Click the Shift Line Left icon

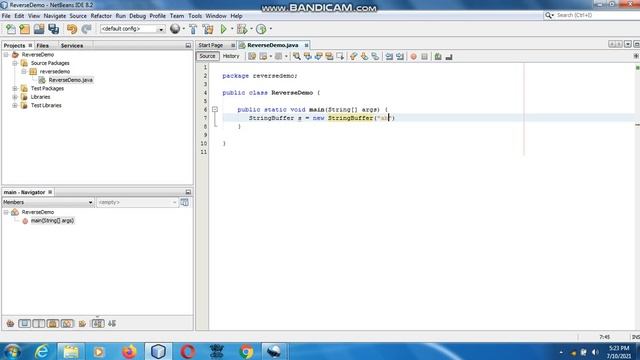[x=389, y=57]
